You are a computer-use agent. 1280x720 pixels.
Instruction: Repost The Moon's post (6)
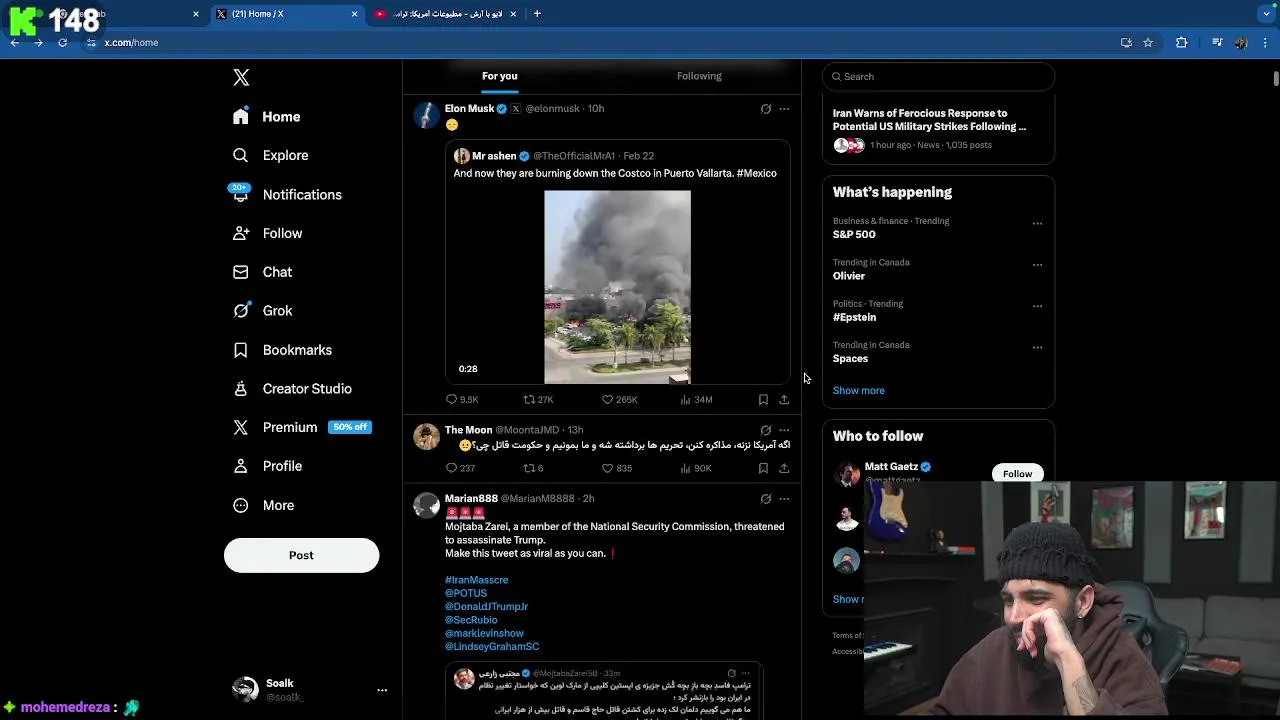coord(533,468)
